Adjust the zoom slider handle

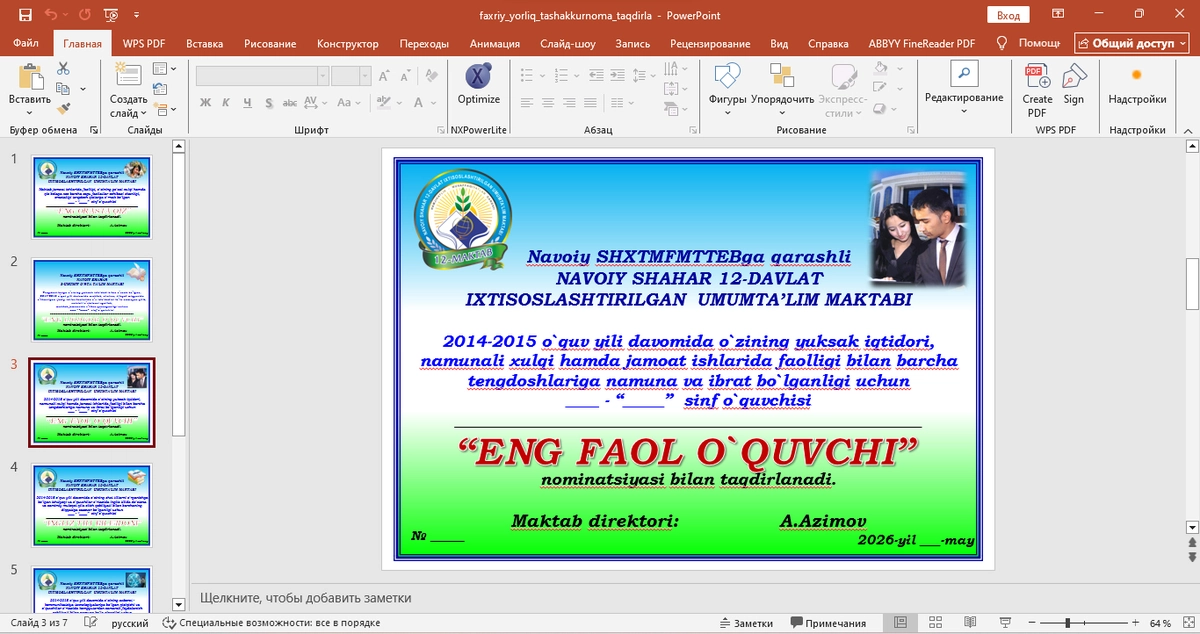point(1067,623)
